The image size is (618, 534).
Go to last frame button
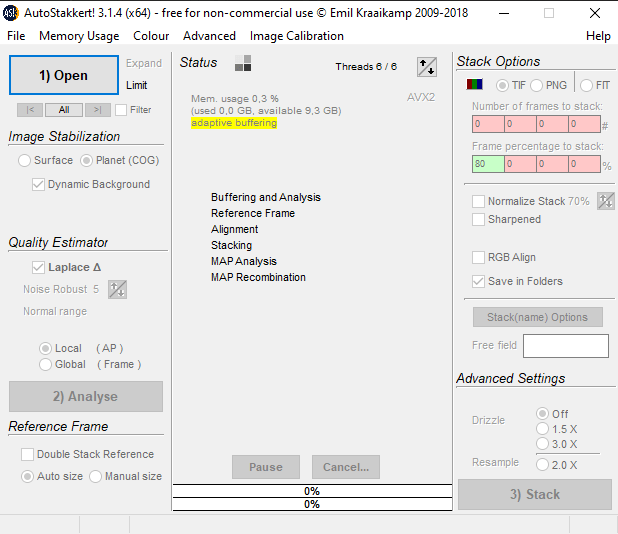pos(97,110)
